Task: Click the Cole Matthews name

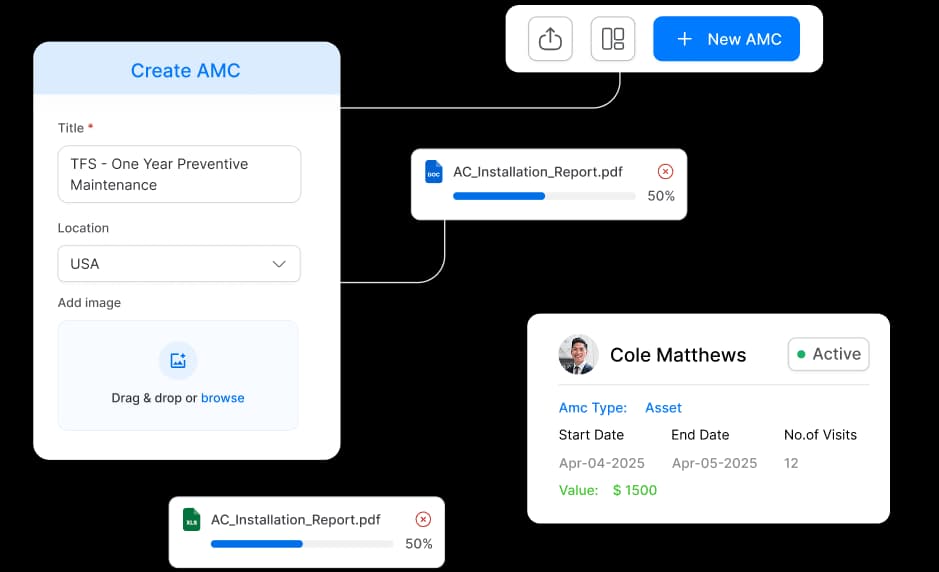Action: tap(678, 355)
